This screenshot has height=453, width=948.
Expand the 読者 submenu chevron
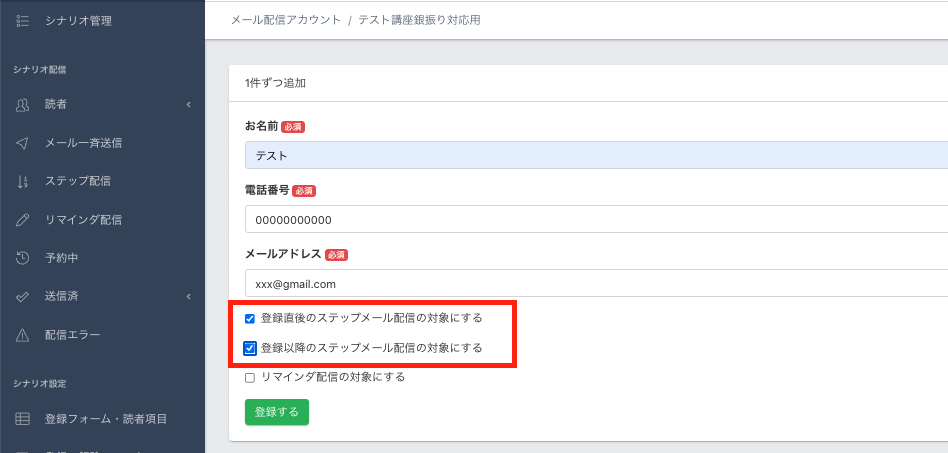coord(188,104)
